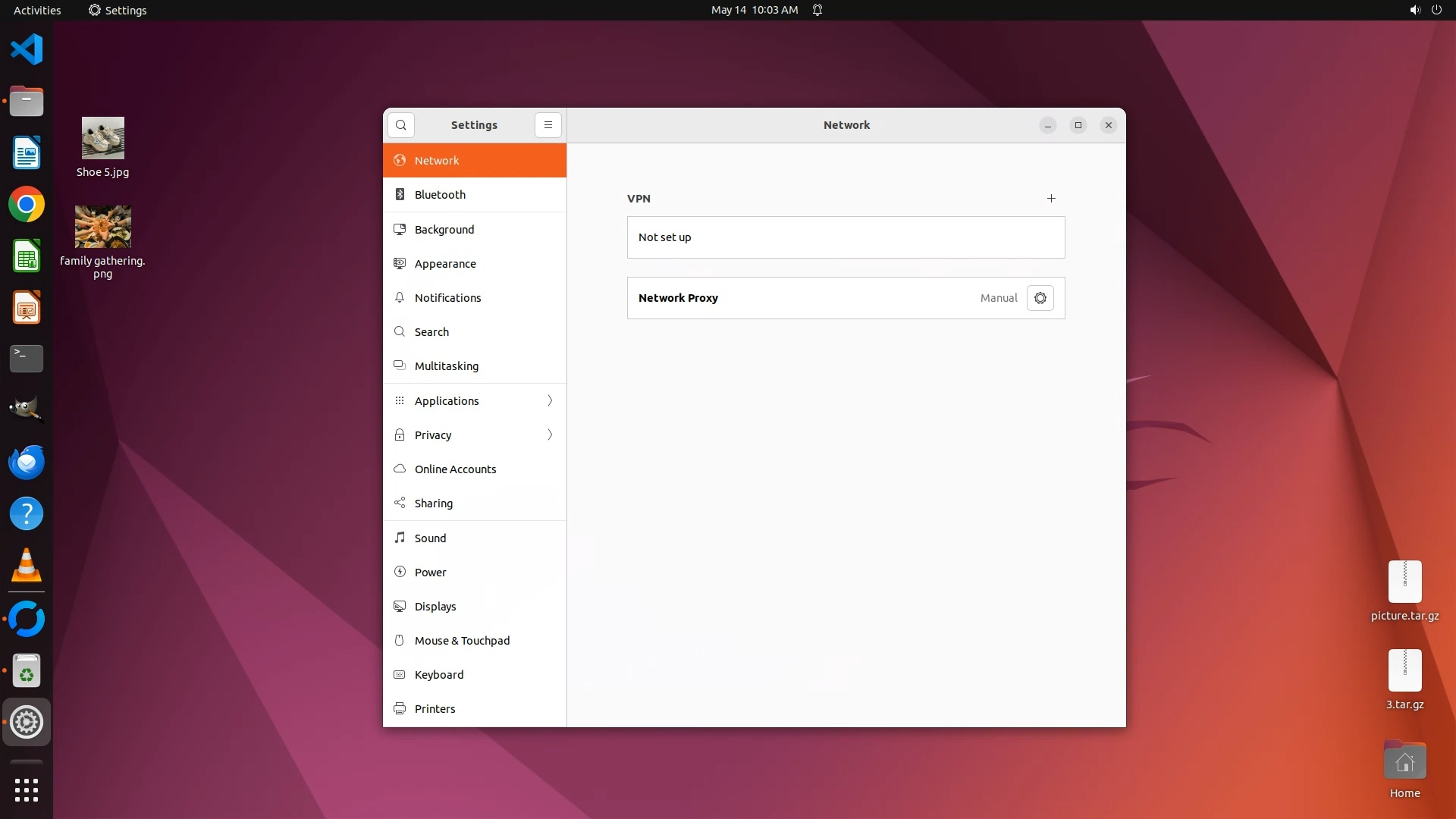Expand the Privacy submenu chevron

(x=550, y=435)
